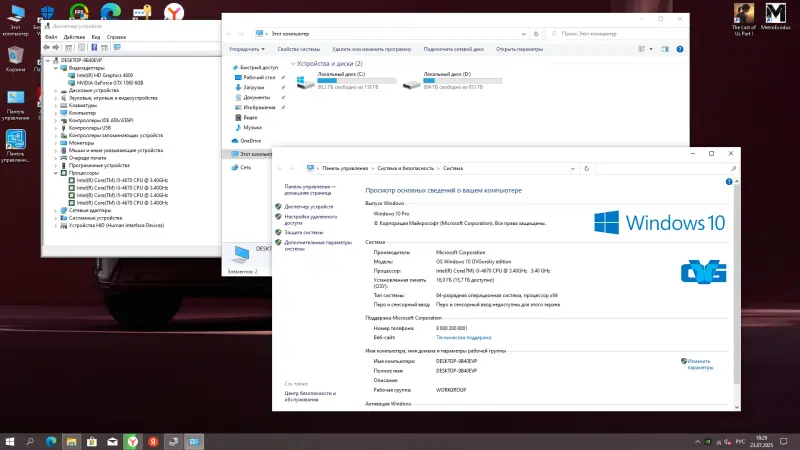Click the scan hardware monitor icon in Device Manager toolbar
Viewport: 800px width, 450px height.
pos(117,47)
